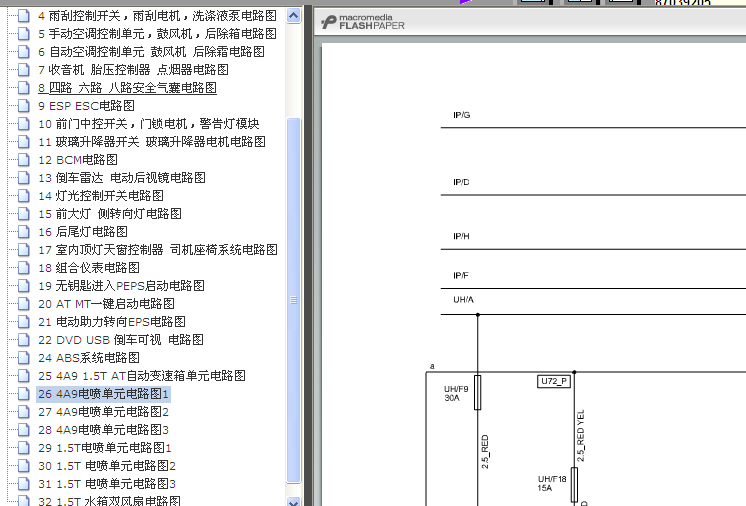Select 22 DVD USB 倒车可视 电路图
This screenshot has width=746, height=506.
pyautogui.click(x=120, y=340)
